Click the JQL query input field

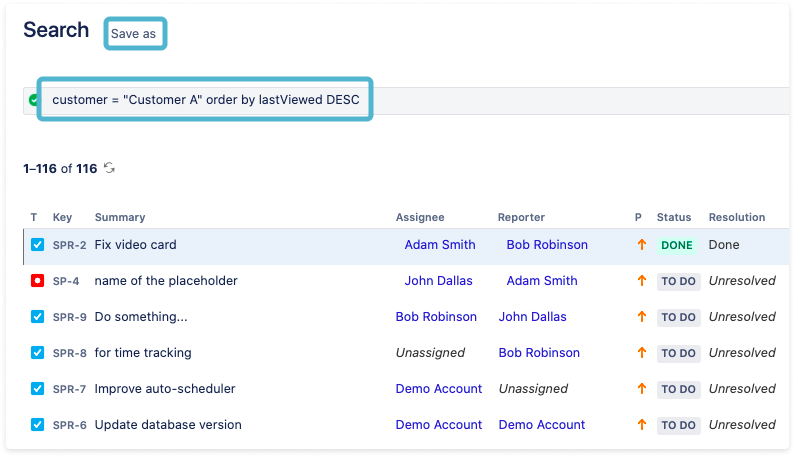point(205,100)
